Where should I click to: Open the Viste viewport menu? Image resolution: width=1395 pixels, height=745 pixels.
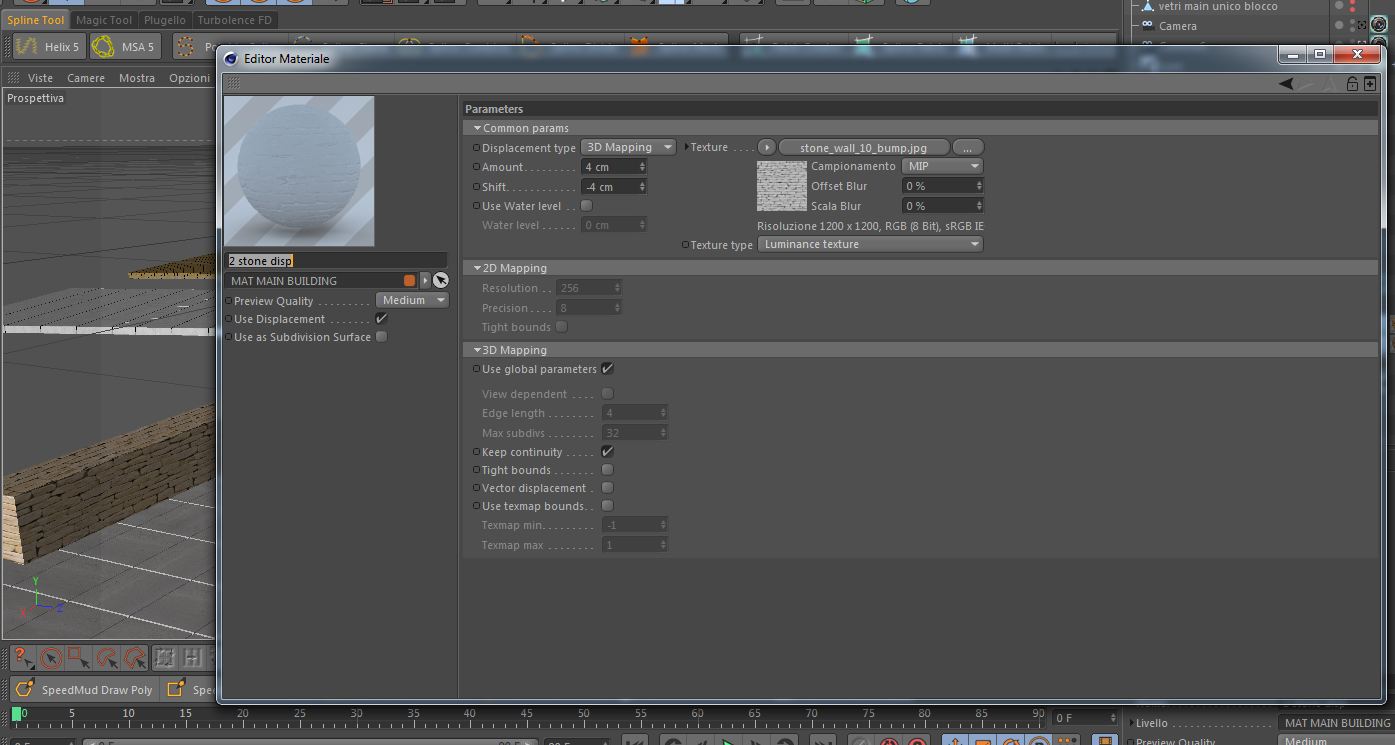click(x=40, y=78)
